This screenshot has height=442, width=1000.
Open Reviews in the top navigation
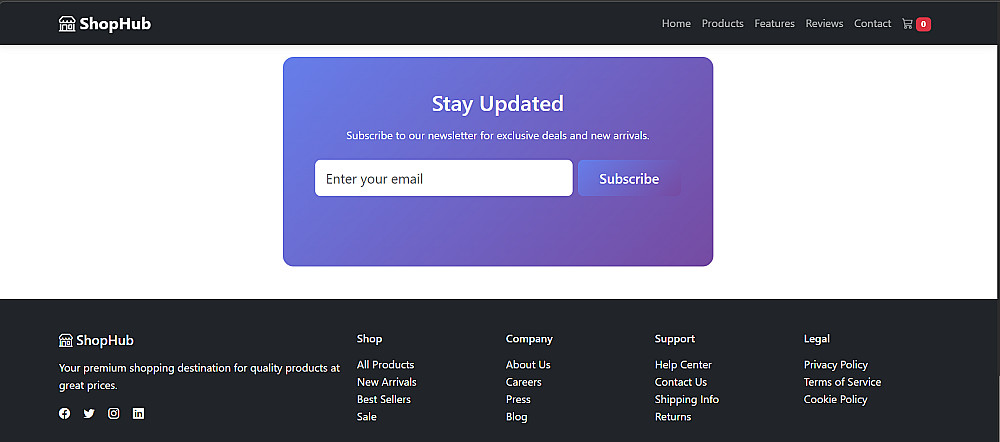point(824,24)
